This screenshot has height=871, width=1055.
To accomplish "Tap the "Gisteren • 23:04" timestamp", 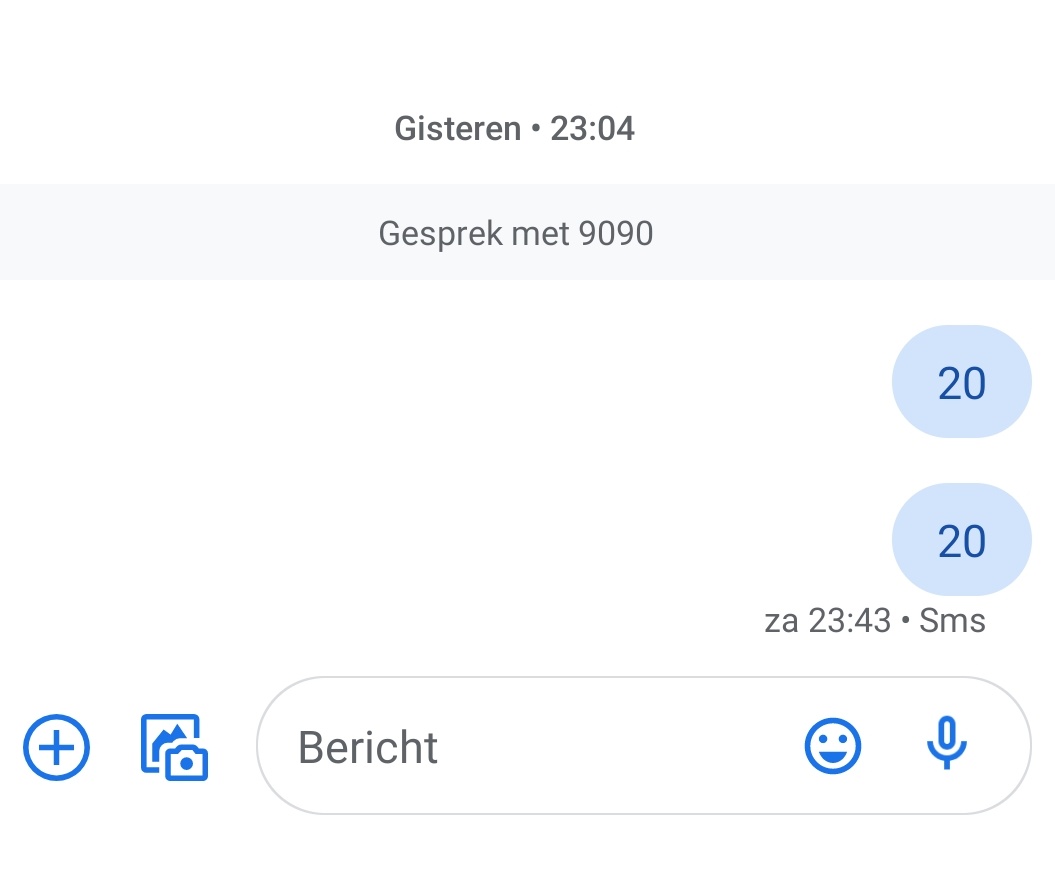I will click(x=515, y=129).
